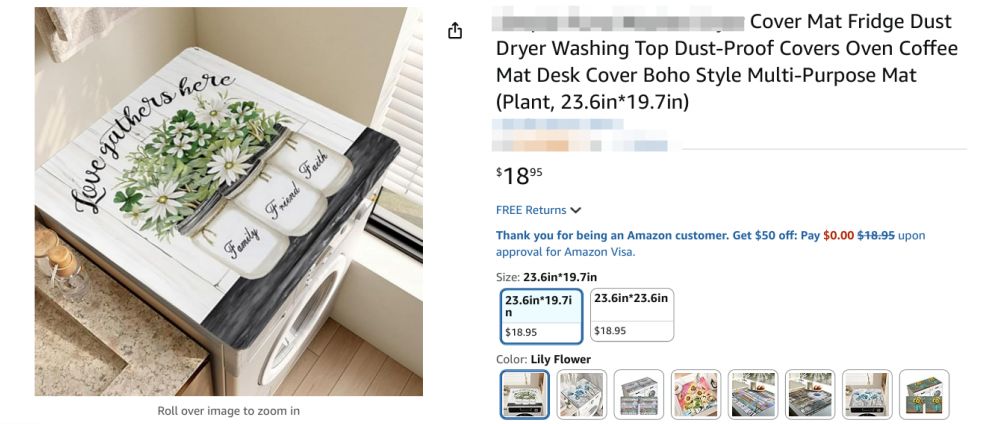The image size is (981, 424).
Task: Click the share icon beside product image
Action: (x=455, y=31)
